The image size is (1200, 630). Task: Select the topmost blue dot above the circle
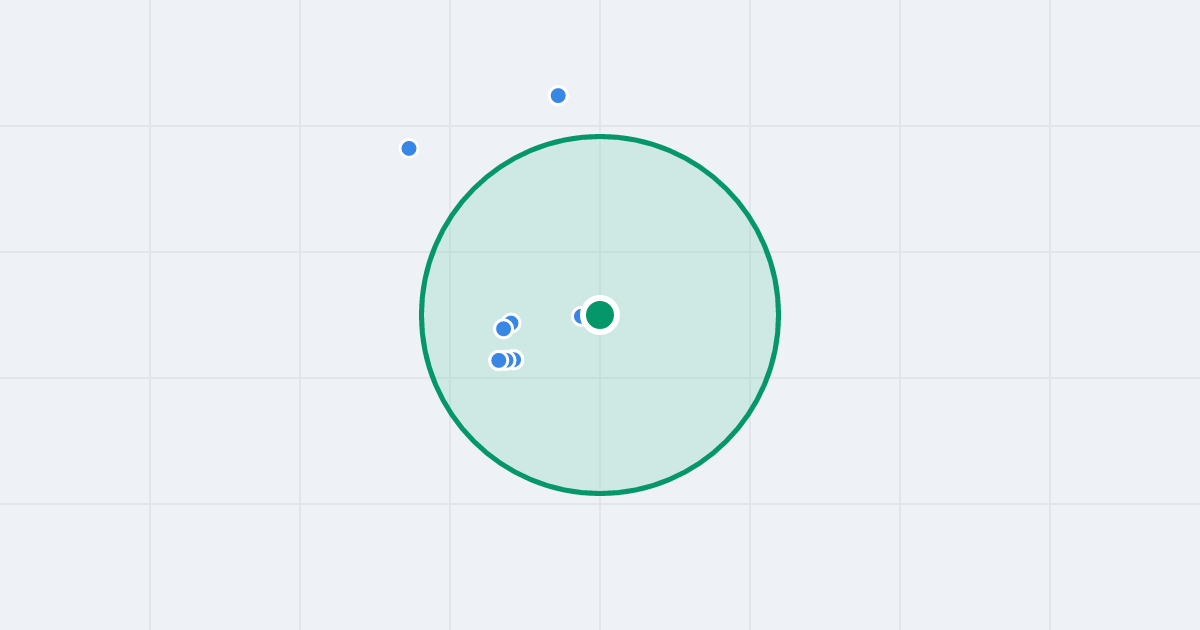(558, 96)
